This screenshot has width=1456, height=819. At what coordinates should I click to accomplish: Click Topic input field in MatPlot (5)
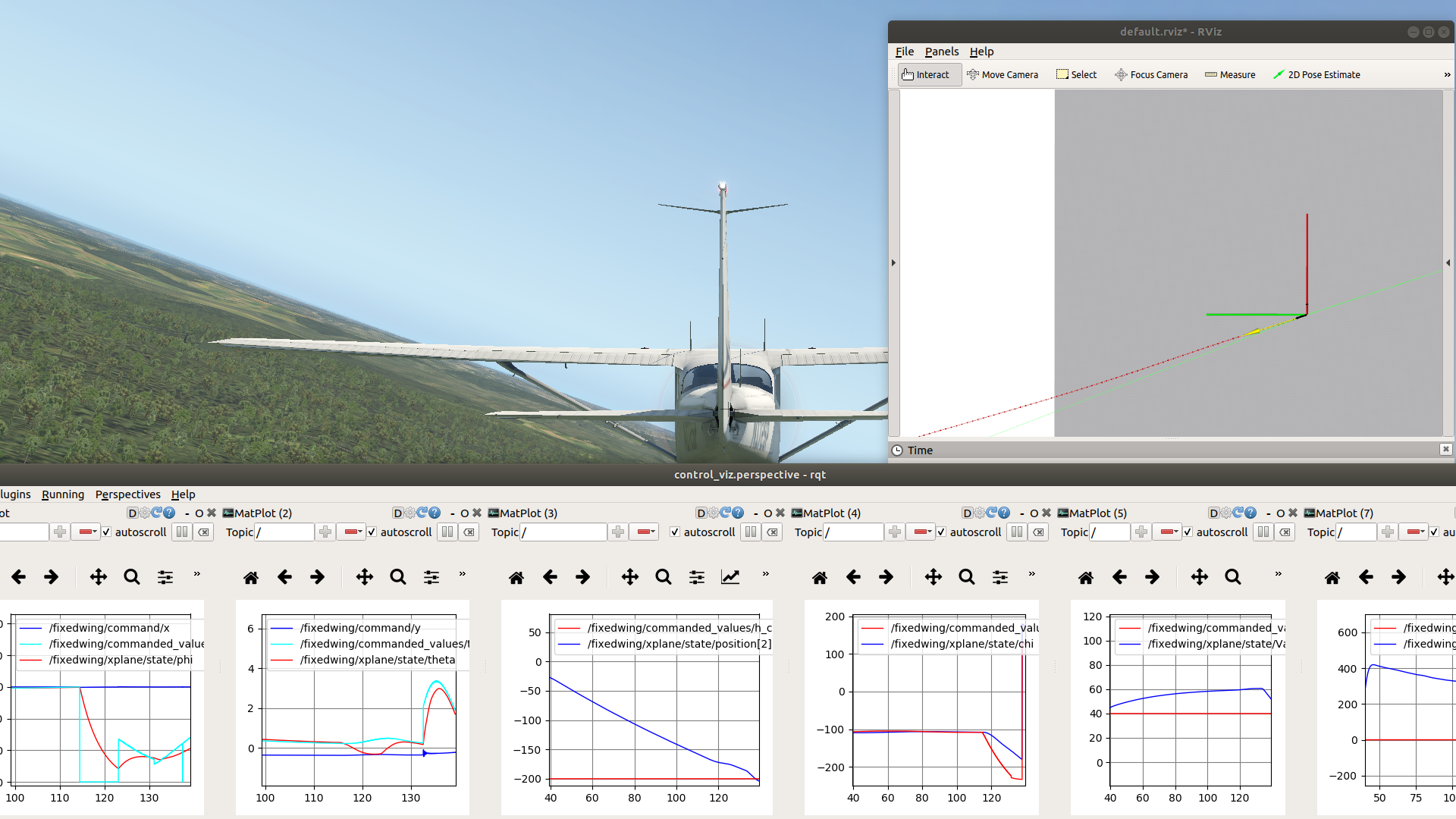1109,532
